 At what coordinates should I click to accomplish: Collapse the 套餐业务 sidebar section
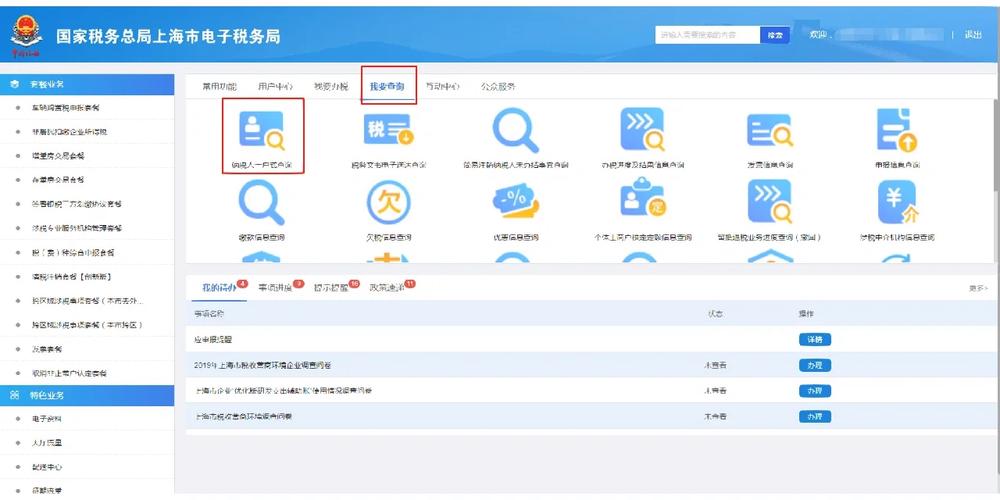[x=87, y=84]
